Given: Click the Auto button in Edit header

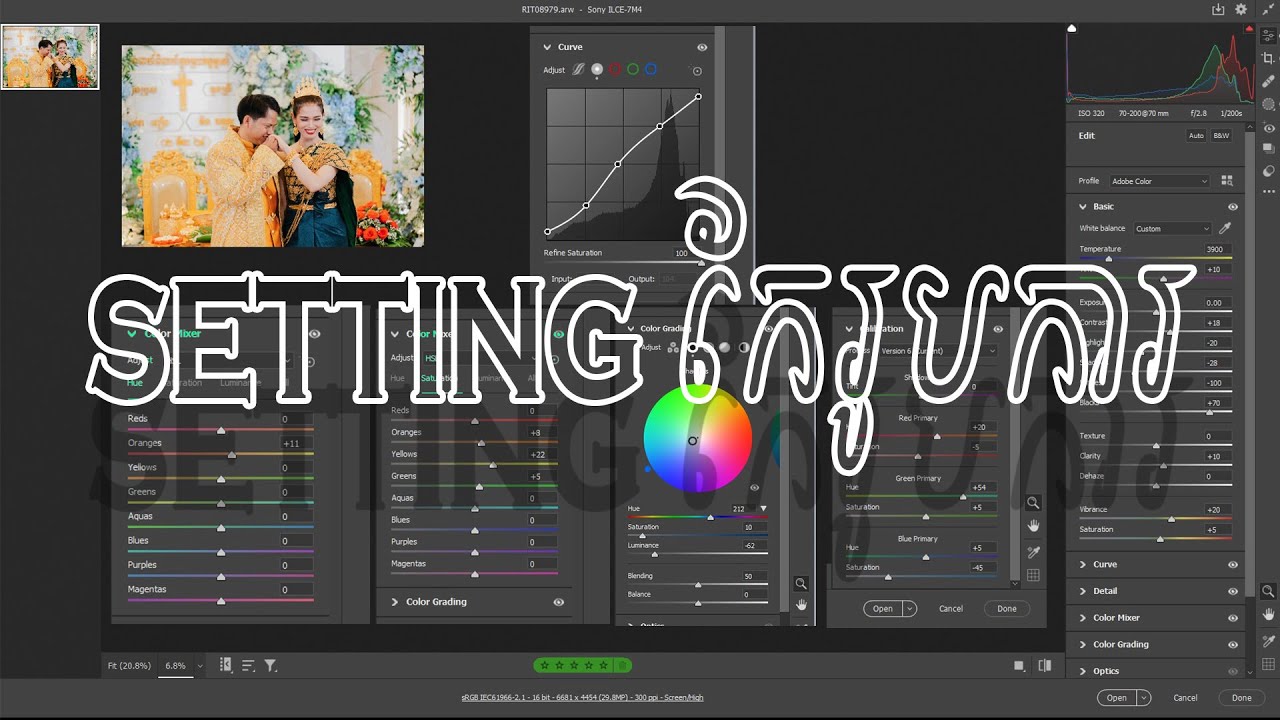Looking at the screenshot, I should 1196,136.
